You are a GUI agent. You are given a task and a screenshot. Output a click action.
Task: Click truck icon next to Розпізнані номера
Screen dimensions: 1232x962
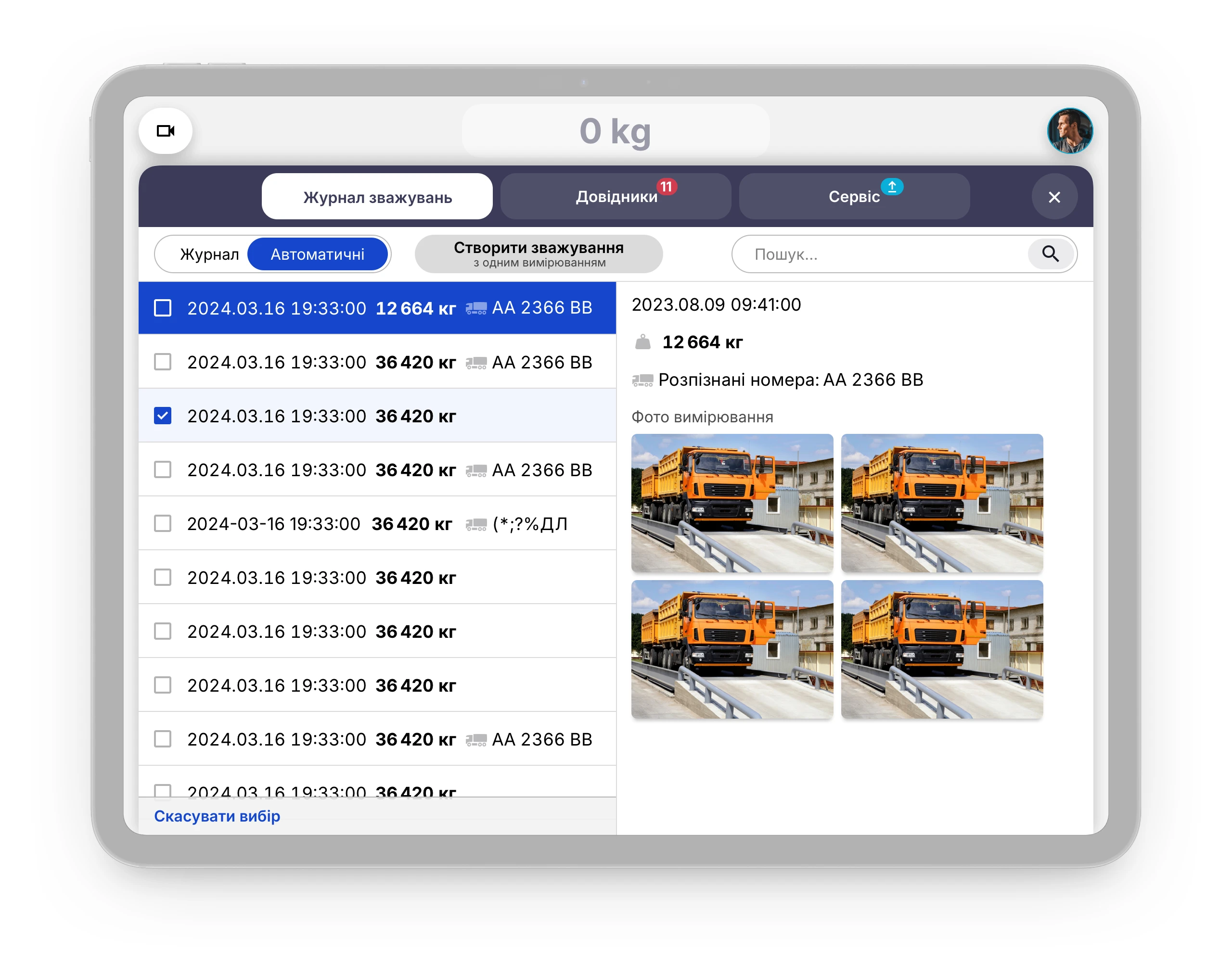[x=642, y=380]
